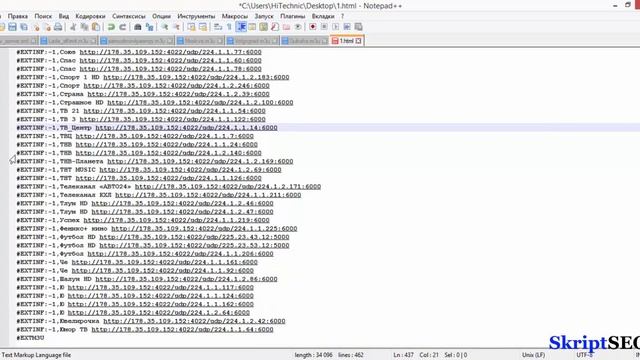Click the UTF-8 encoding status field

pos(584,355)
